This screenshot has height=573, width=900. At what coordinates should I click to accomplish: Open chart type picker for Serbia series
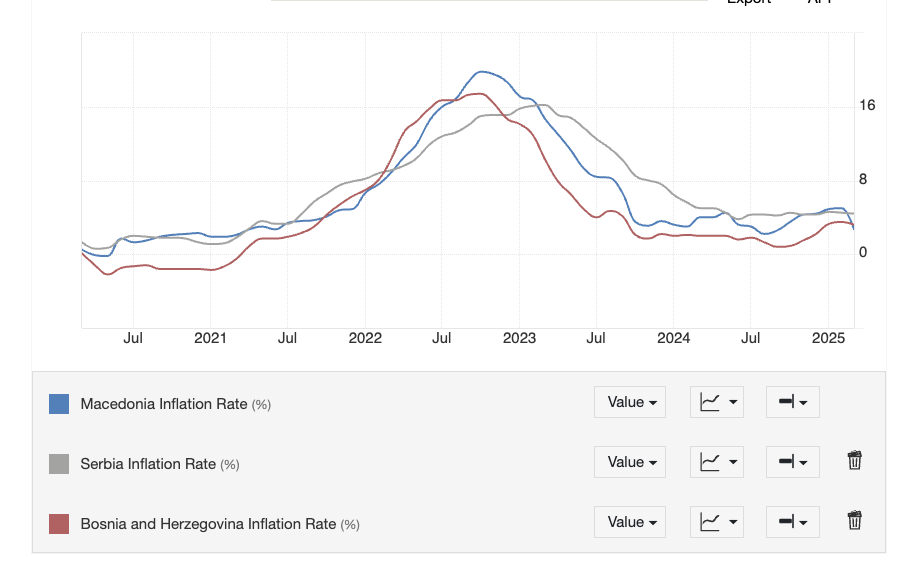[716, 462]
